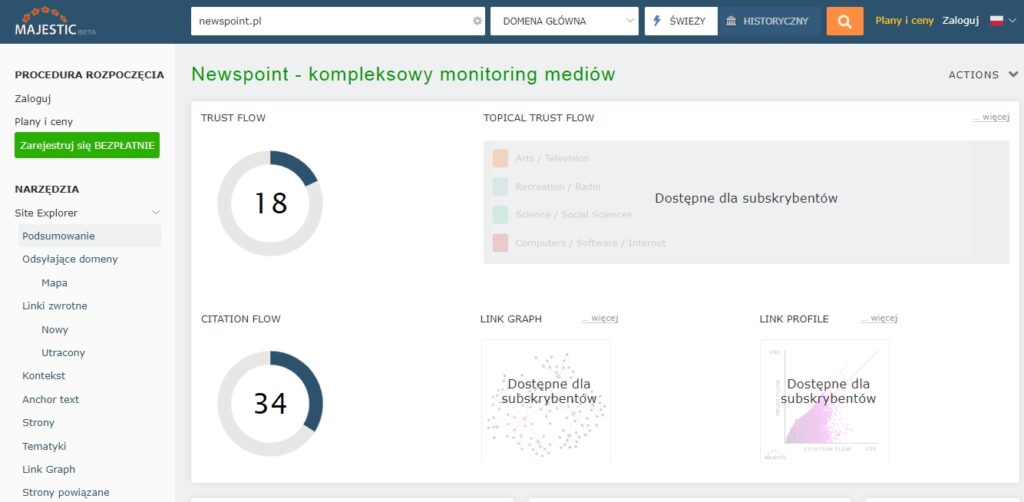The image size is (1024, 502).
Task: Open Plany i ceny in header
Action: (x=904, y=21)
